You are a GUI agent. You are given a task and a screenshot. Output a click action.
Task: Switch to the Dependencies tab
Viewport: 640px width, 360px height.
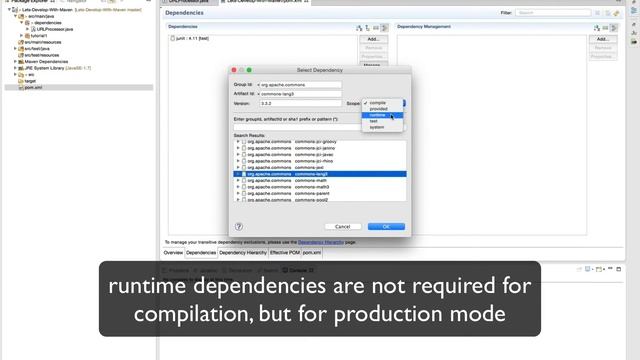coord(201,253)
